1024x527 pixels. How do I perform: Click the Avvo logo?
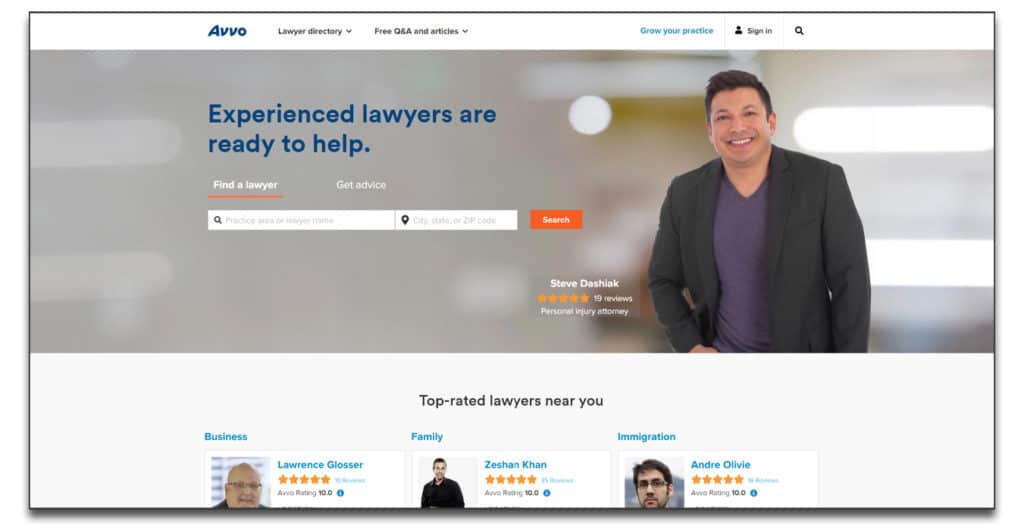click(x=227, y=31)
